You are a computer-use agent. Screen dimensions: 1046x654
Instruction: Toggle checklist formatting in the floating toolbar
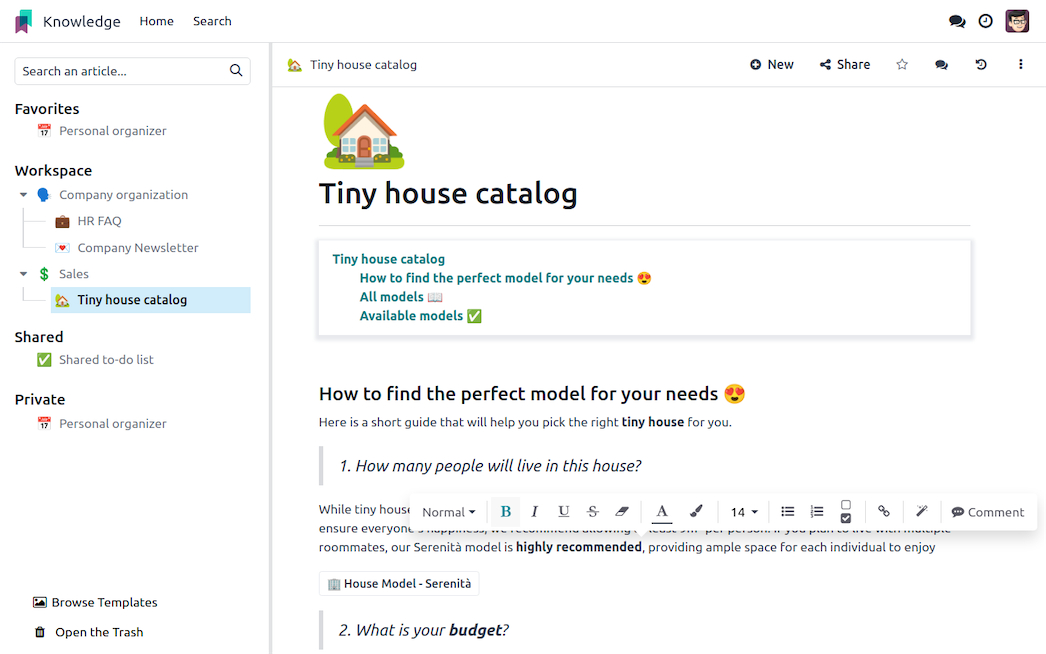click(846, 512)
